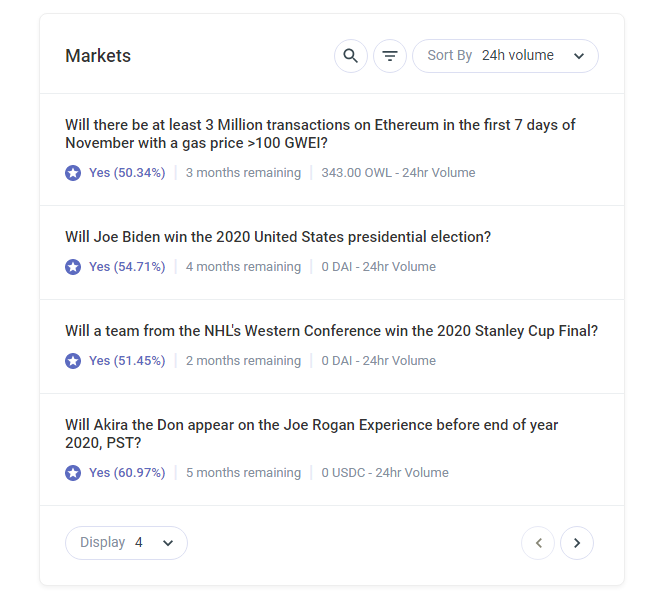The height and width of the screenshot is (612, 661).
Task: Open the Akira the Don Joe Rogan market
Action: [x=311, y=434]
